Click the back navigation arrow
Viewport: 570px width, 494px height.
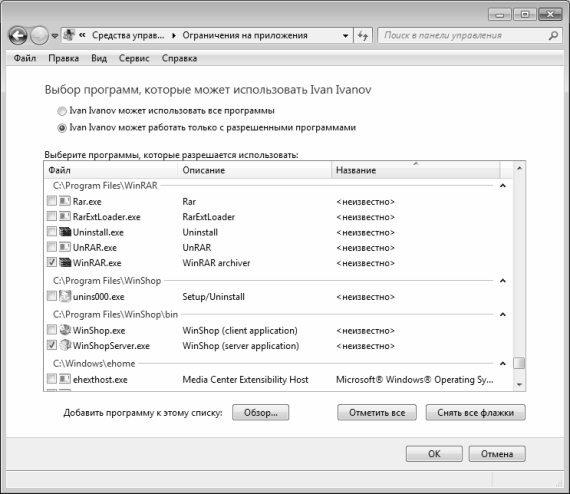pyautogui.click(x=18, y=36)
